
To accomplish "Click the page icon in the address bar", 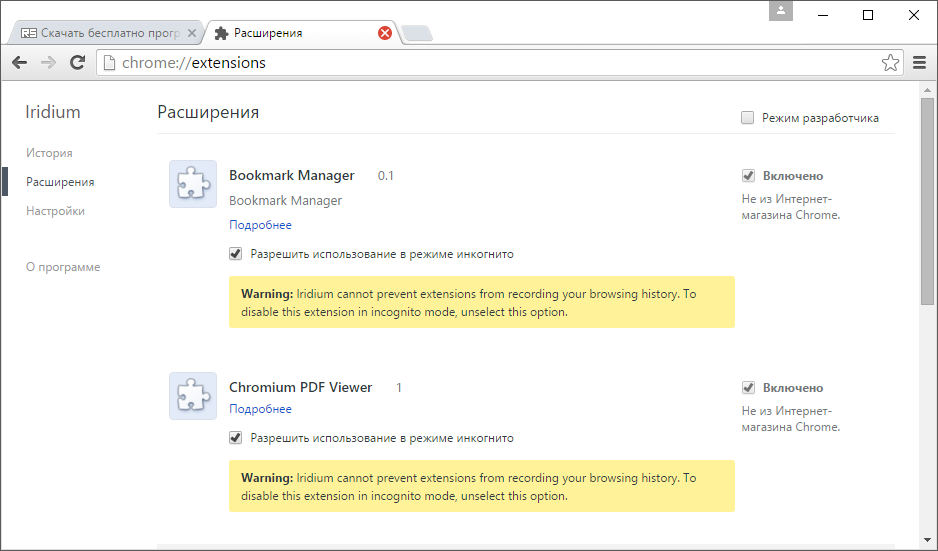I will click(x=109, y=62).
